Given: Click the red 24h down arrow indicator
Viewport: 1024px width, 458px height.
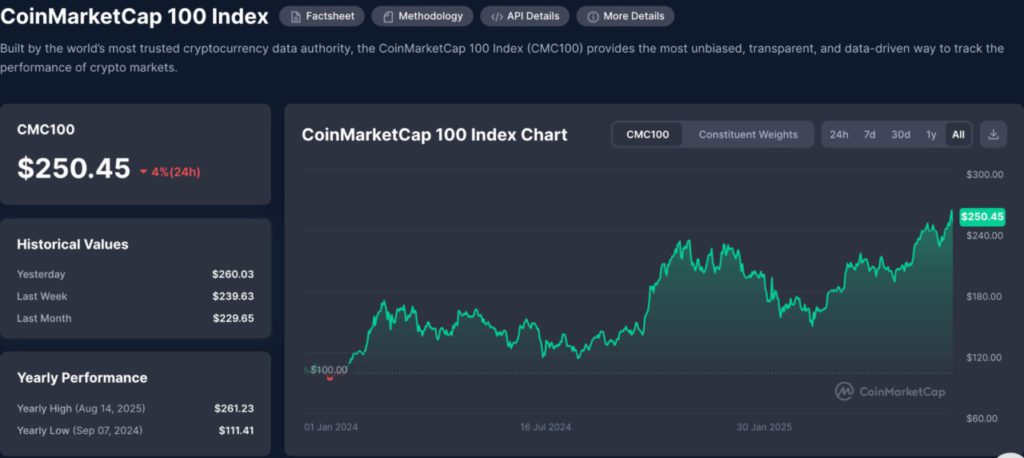Looking at the screenshot, I should click(x=144, y=171).
